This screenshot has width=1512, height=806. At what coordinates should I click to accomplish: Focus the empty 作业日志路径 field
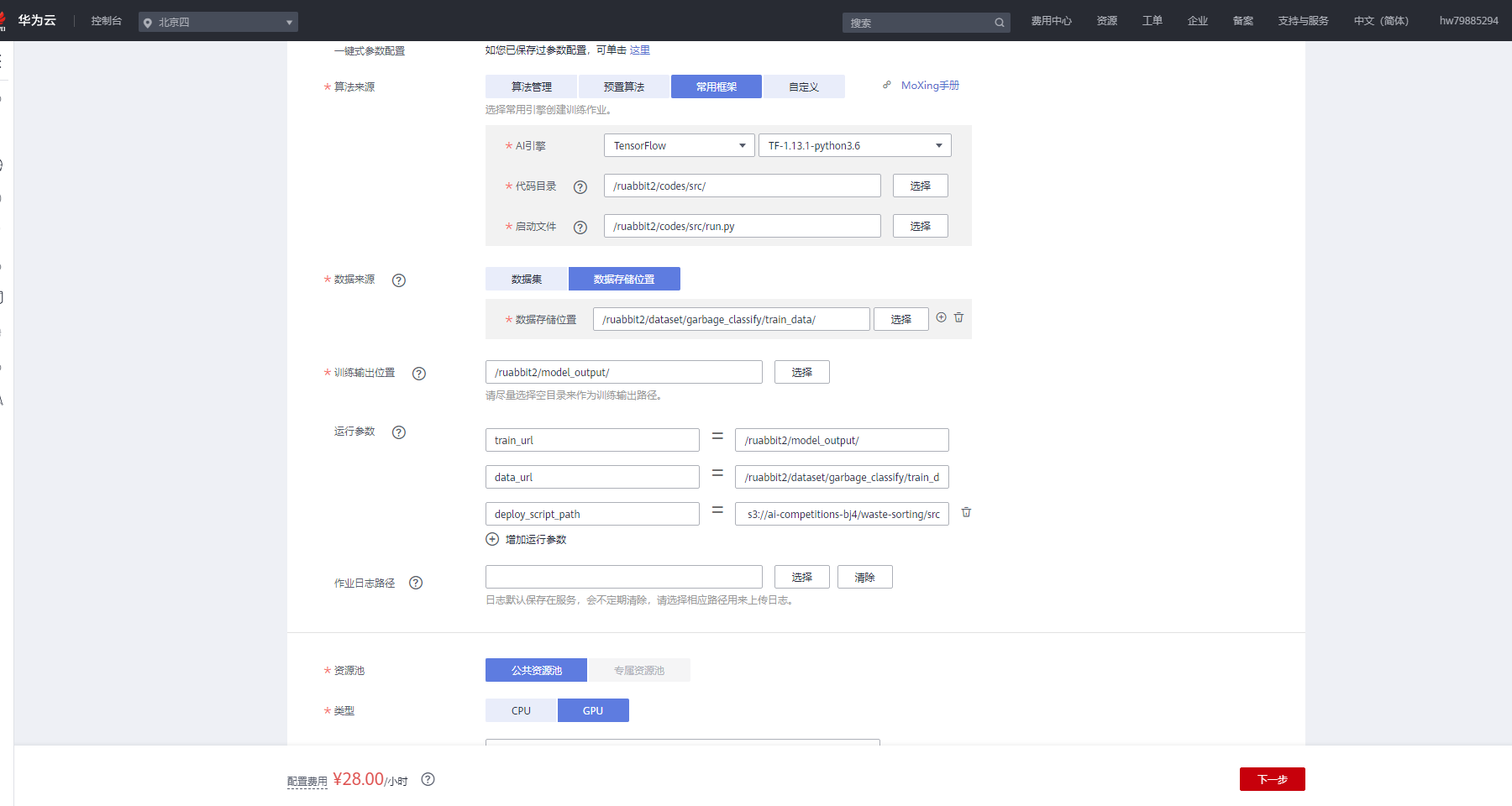(624, 577)
